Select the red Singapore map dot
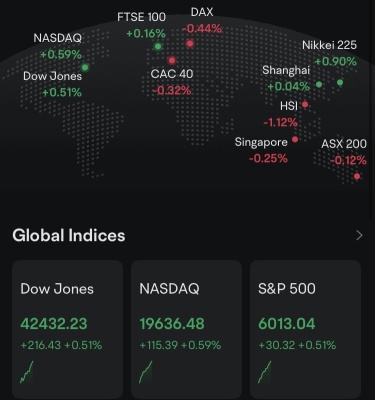This screenshot has height=400, width=375. click(x=295, y=139)
